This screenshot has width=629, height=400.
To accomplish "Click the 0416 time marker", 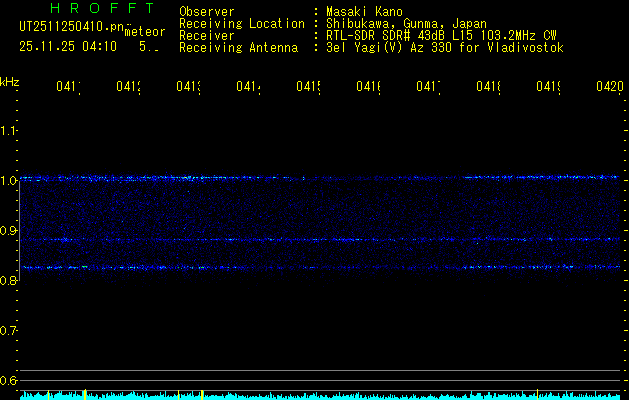I will [x=369, y=86].
